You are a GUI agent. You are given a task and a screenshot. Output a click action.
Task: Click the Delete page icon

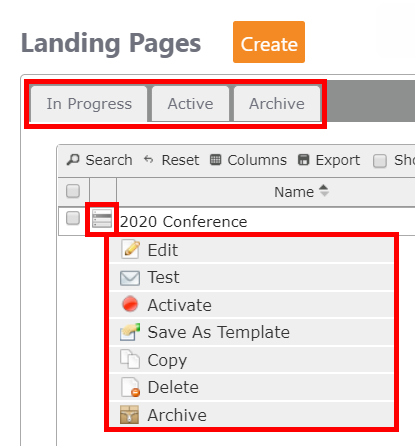(130, 387)
